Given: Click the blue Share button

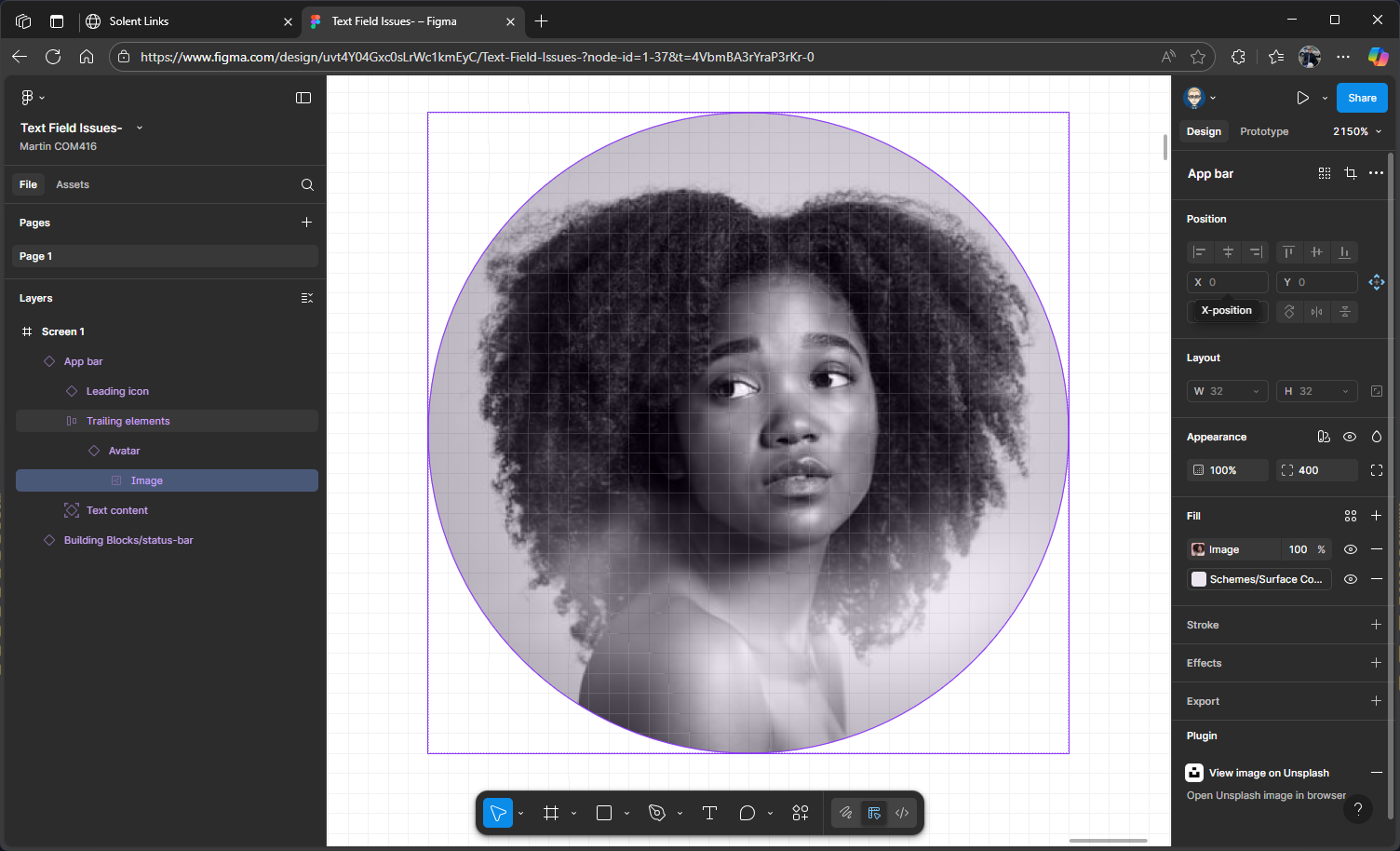Looking at the screenshot, I should pos(1362,98).
